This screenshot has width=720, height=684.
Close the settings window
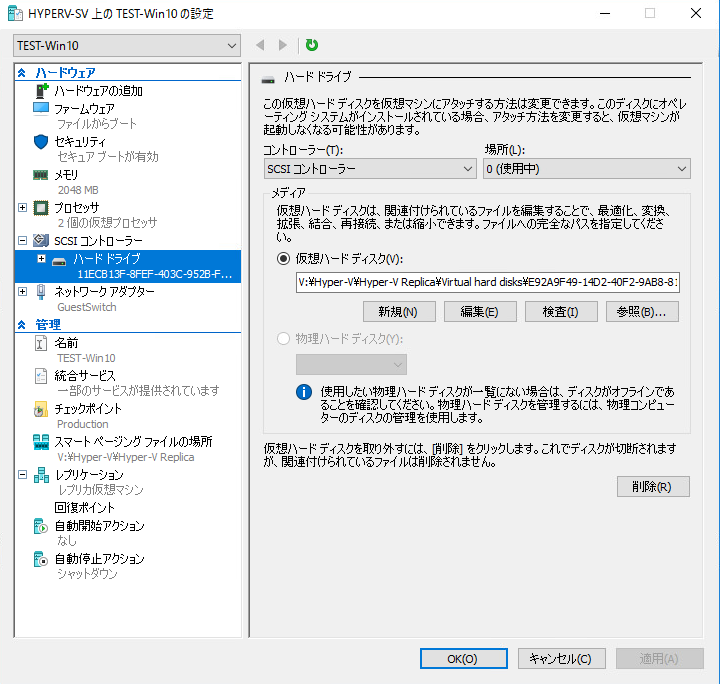696,13
